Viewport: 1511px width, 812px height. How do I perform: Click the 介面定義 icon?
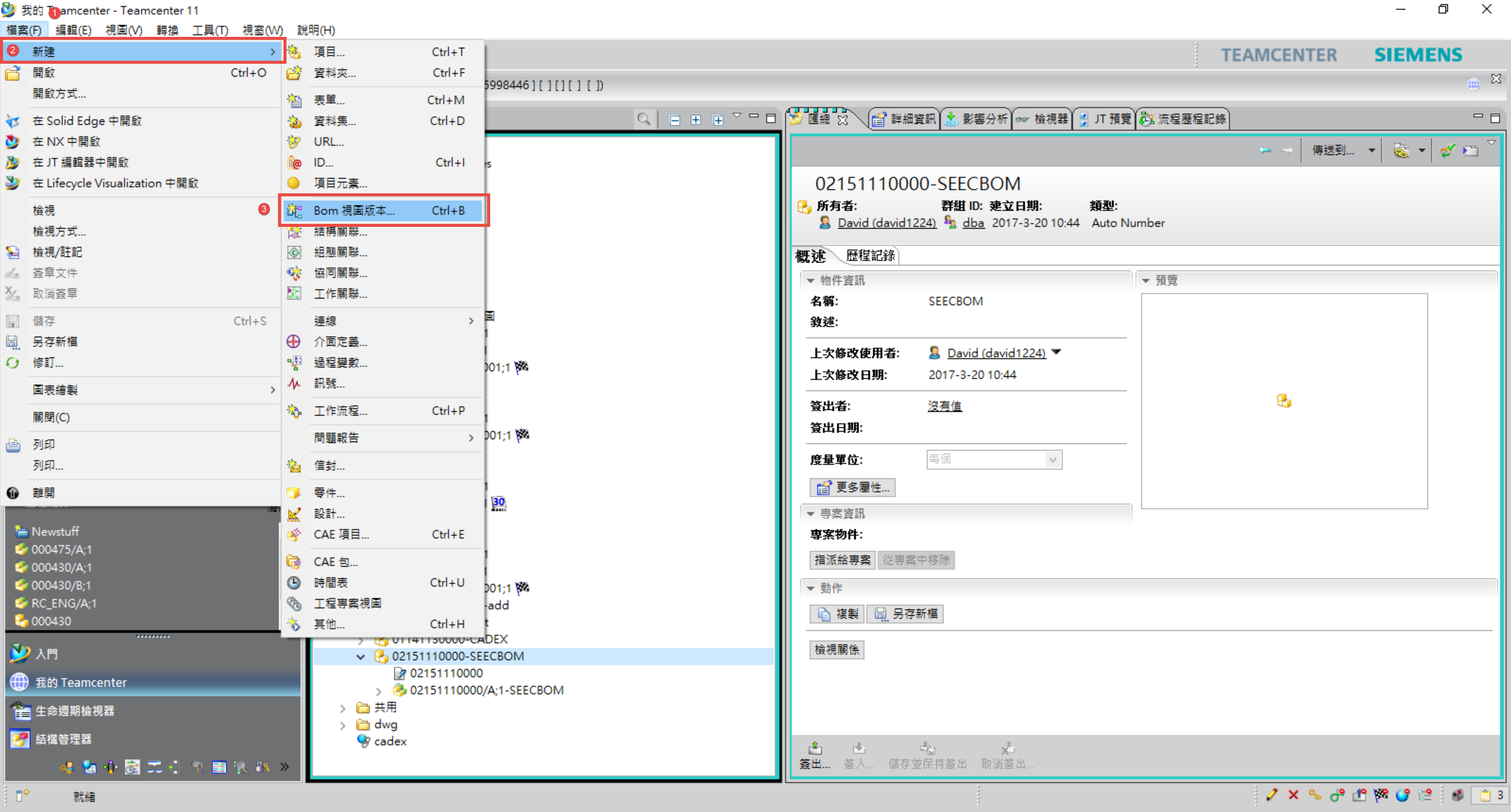click(x=294, y=342)
